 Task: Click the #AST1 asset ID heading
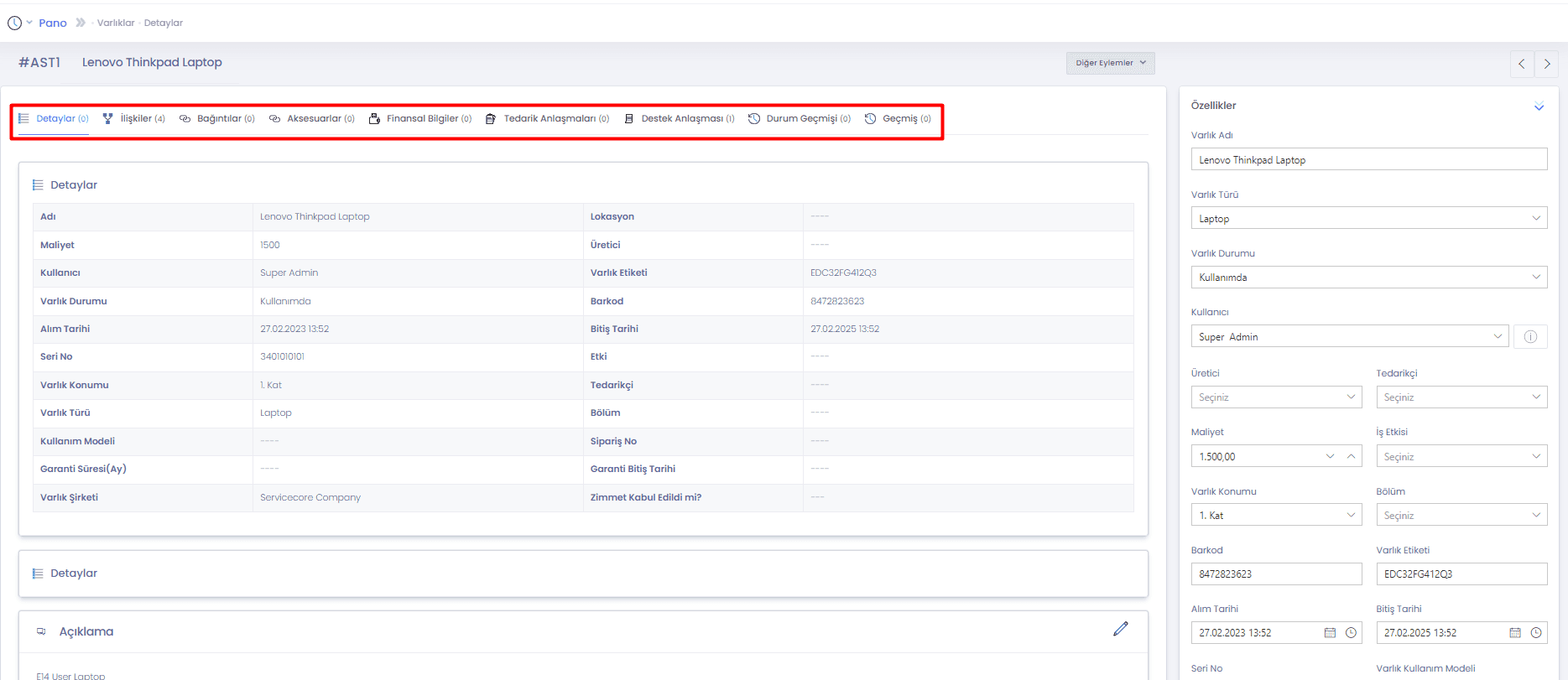[39, 63]
